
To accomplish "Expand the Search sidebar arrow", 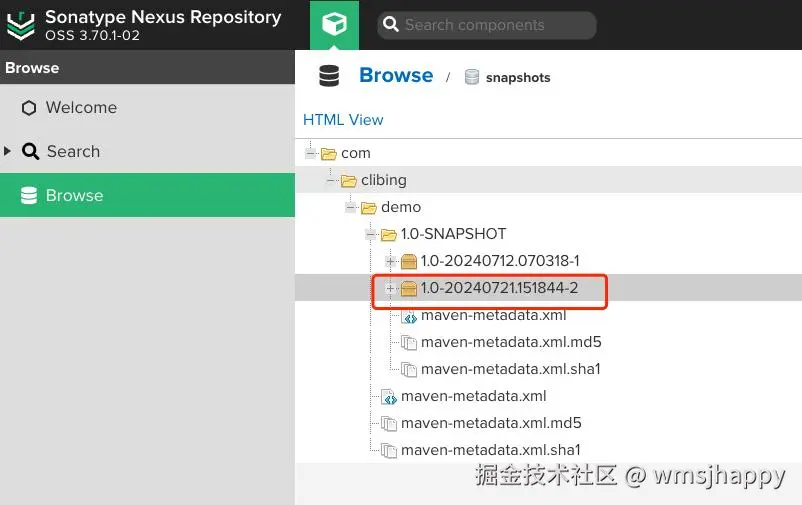I will coord(7,151).
